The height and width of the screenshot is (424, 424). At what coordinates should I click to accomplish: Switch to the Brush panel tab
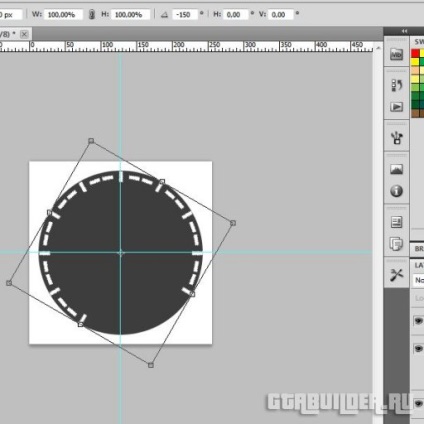419,249
